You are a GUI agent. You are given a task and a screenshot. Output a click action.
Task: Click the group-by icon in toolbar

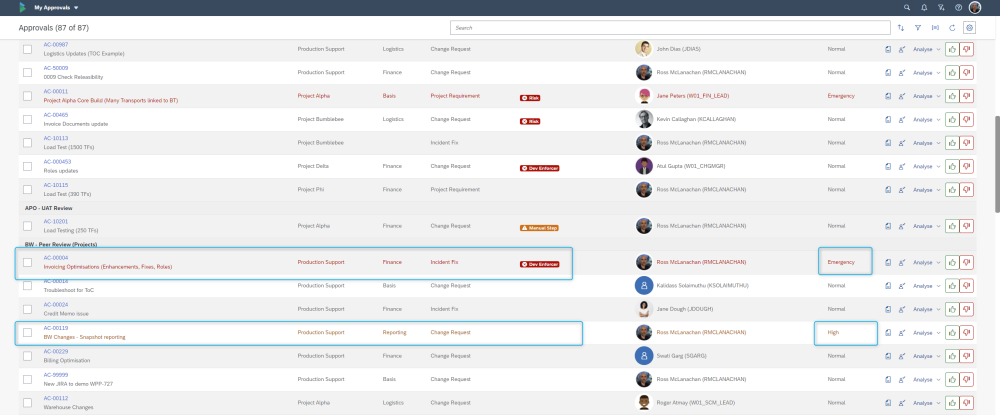pos(935,28)
